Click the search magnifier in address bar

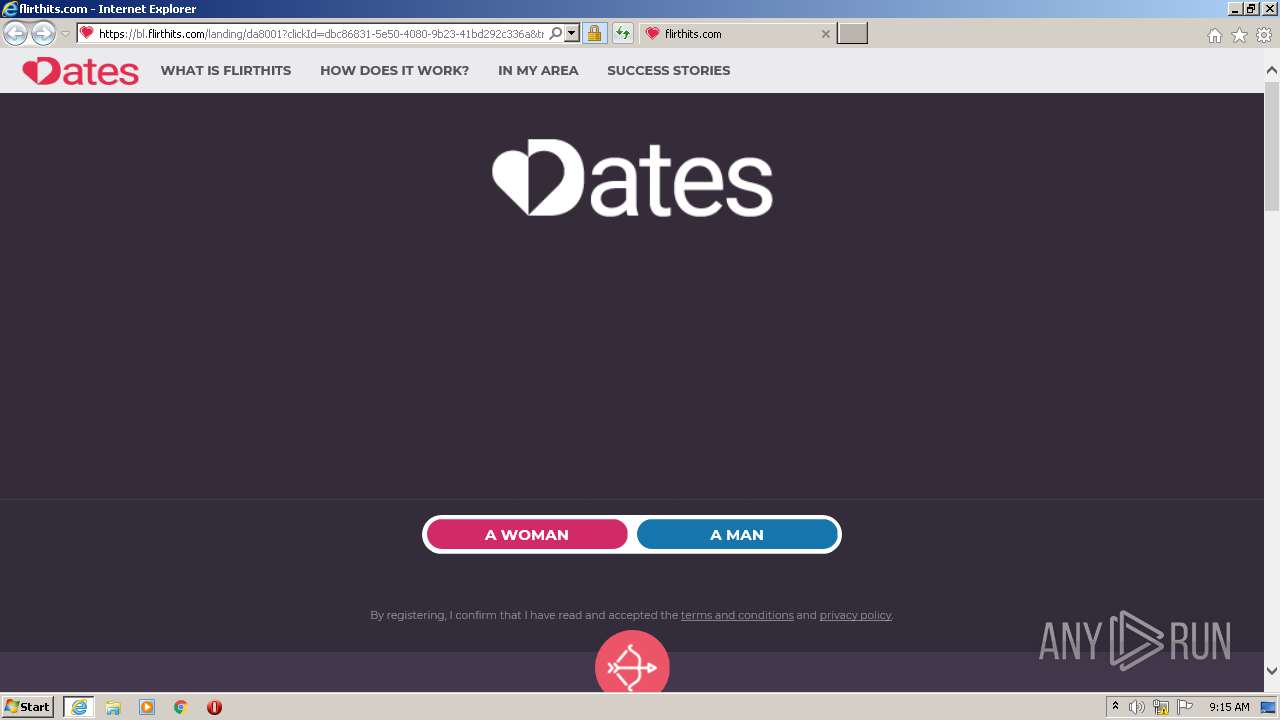(556, 33)
